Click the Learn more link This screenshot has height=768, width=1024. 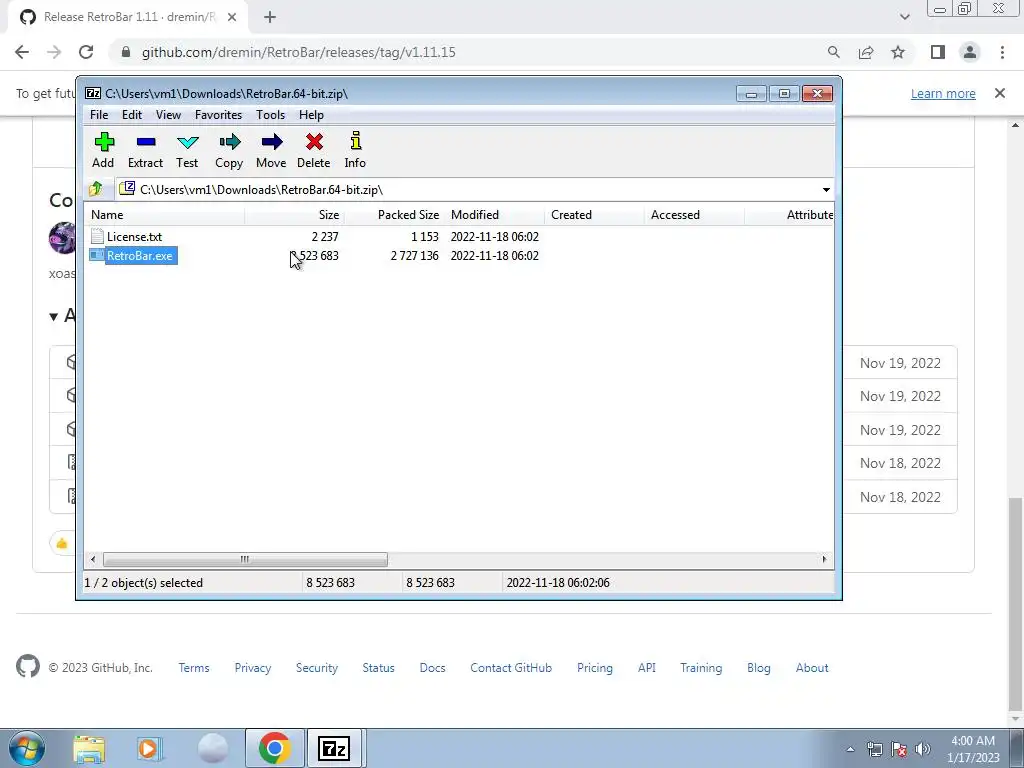point(943,93)
